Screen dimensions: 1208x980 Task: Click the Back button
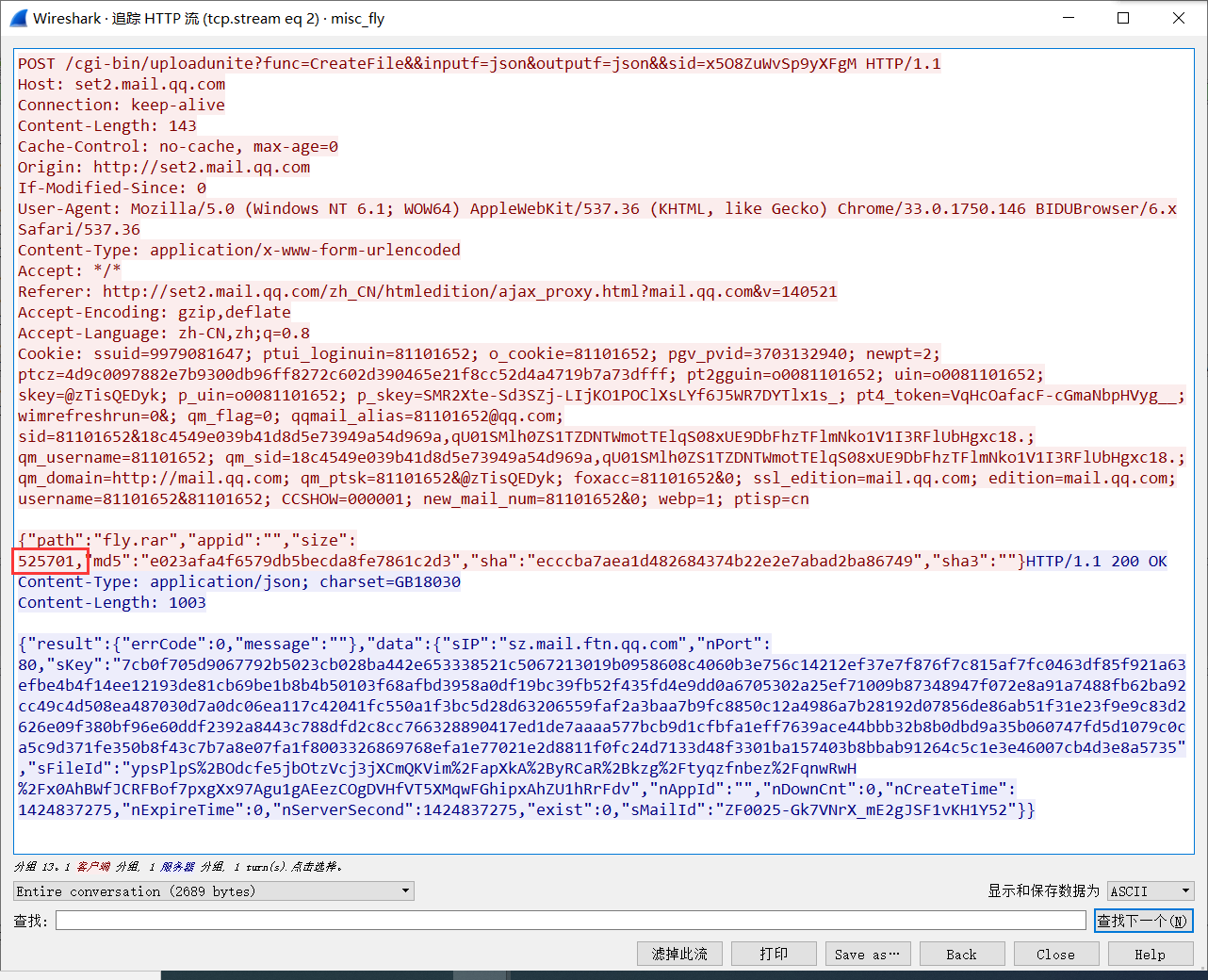pyautogui.click(x=962, y=954)
